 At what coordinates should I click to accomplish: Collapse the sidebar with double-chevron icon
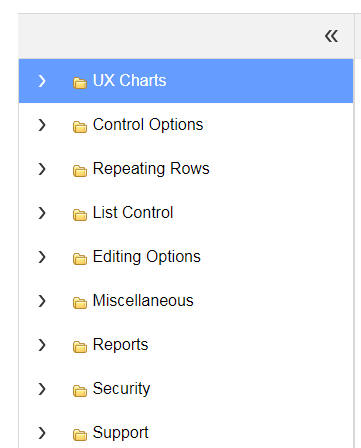click(x=331, y=36)
